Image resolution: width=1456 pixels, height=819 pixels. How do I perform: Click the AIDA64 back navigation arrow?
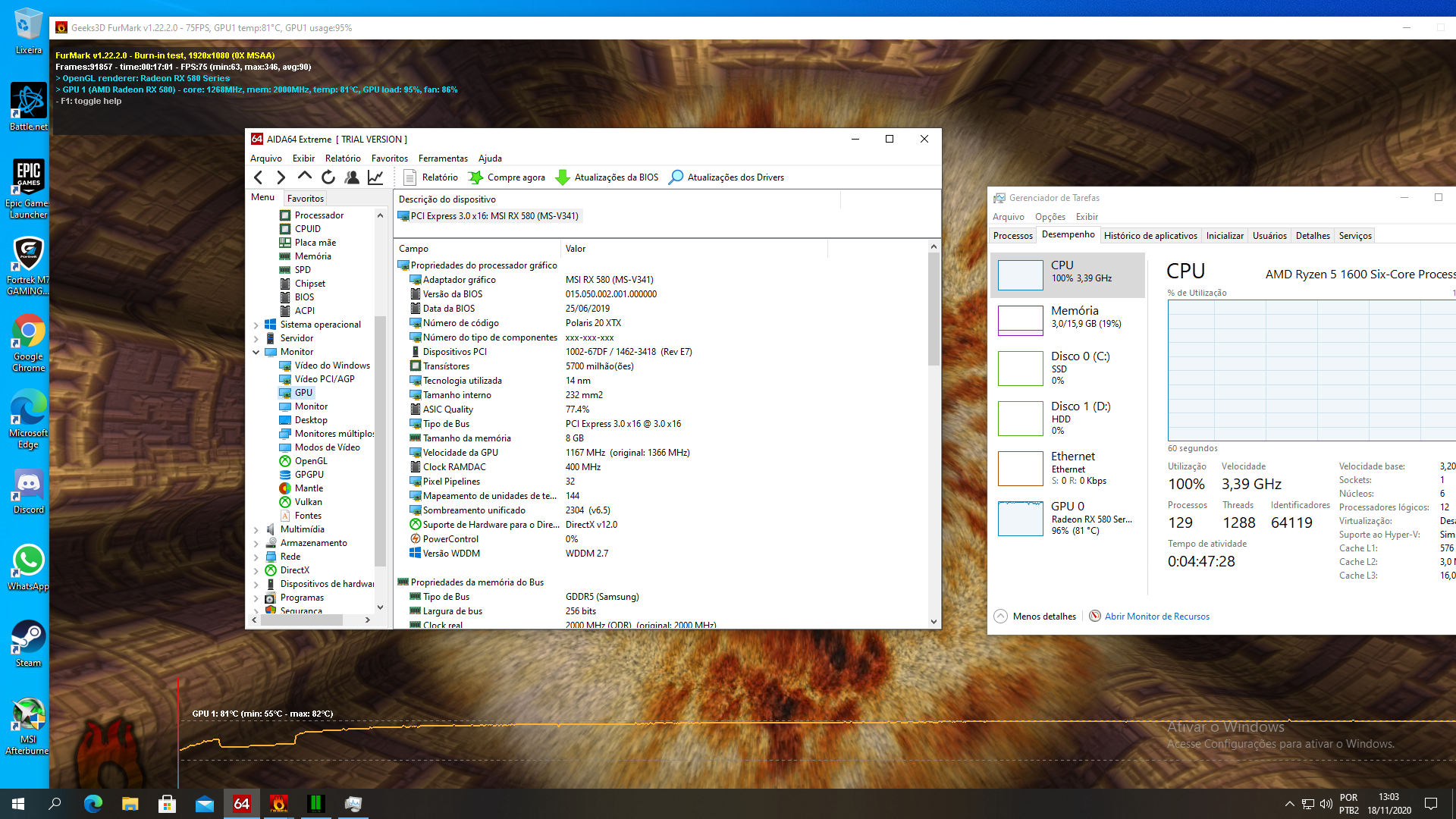[x=259, y=177]
